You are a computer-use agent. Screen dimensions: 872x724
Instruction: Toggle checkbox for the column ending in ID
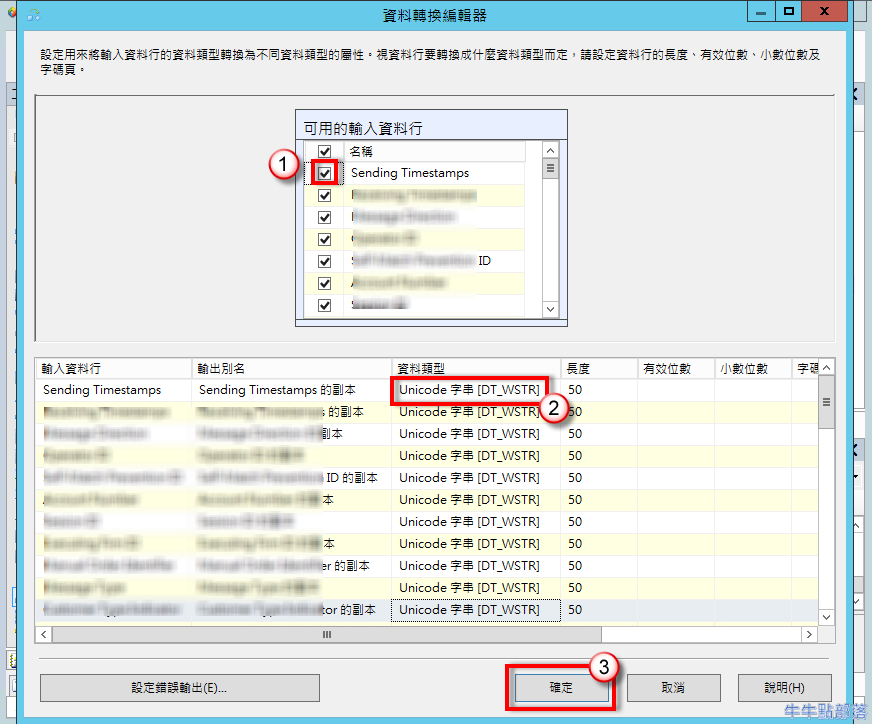(x=324, y=261)
